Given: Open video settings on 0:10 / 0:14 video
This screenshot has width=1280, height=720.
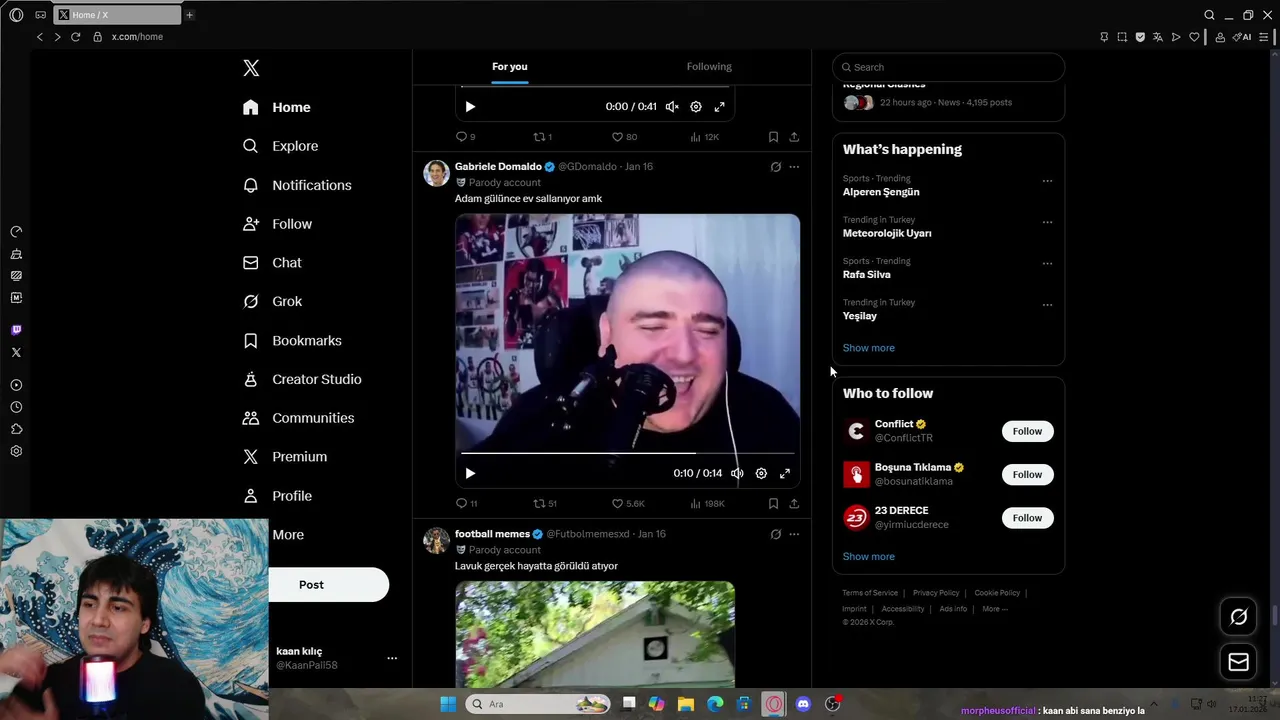Looking at the screenshot, I should 761,474.
